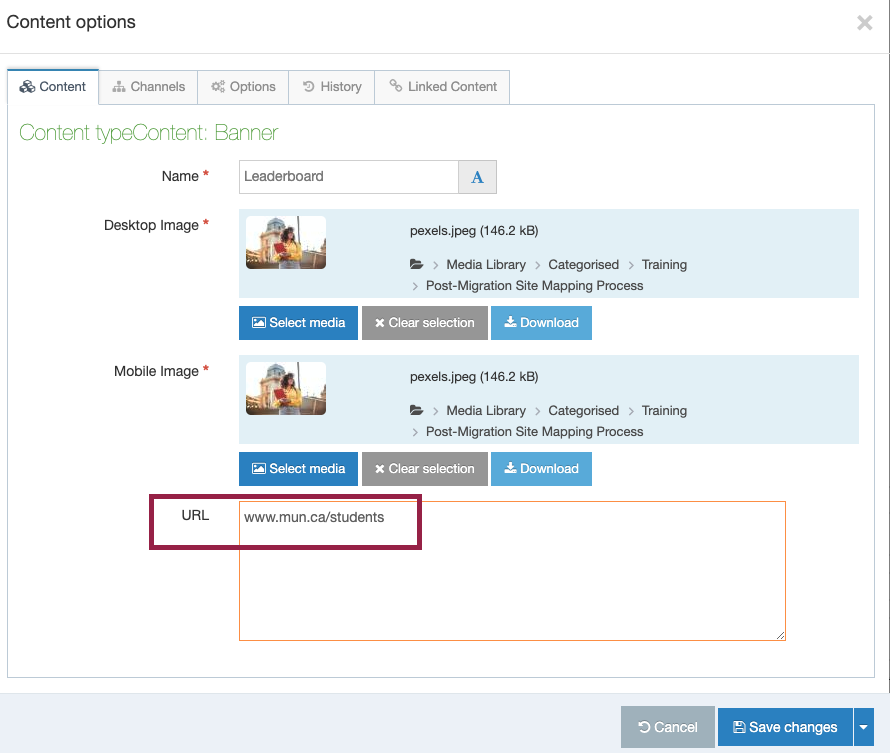The image size is (890, 753).
Task: Clear selection for Desktop Image
Action: pos(425,323)
